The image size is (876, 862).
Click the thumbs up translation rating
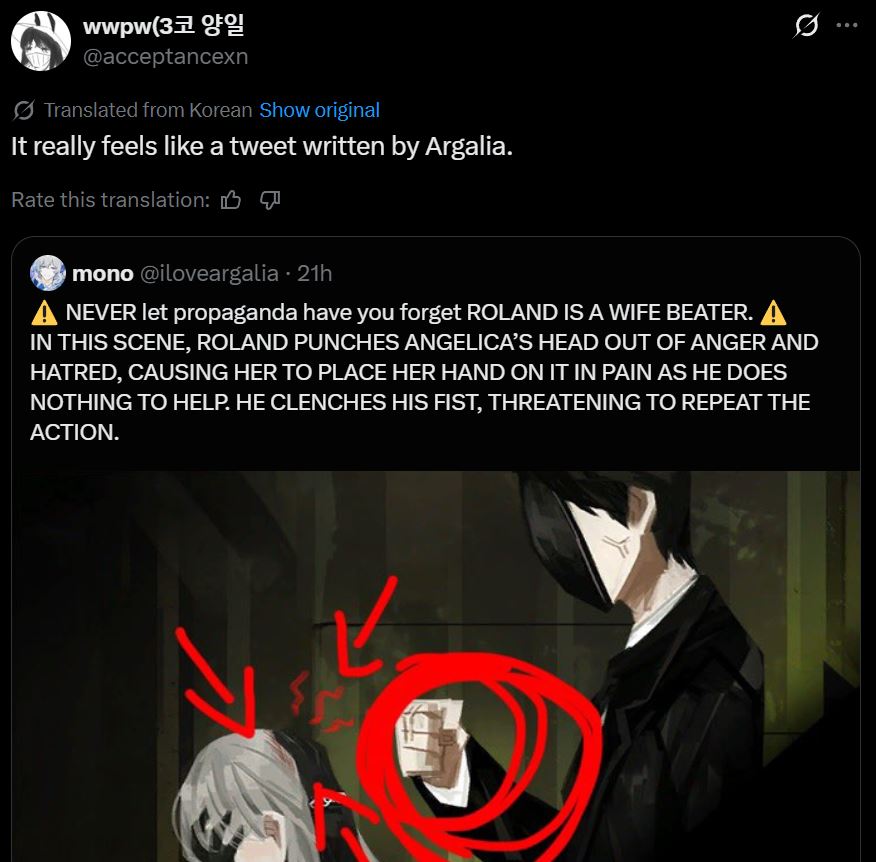click(x=231, y=199)
